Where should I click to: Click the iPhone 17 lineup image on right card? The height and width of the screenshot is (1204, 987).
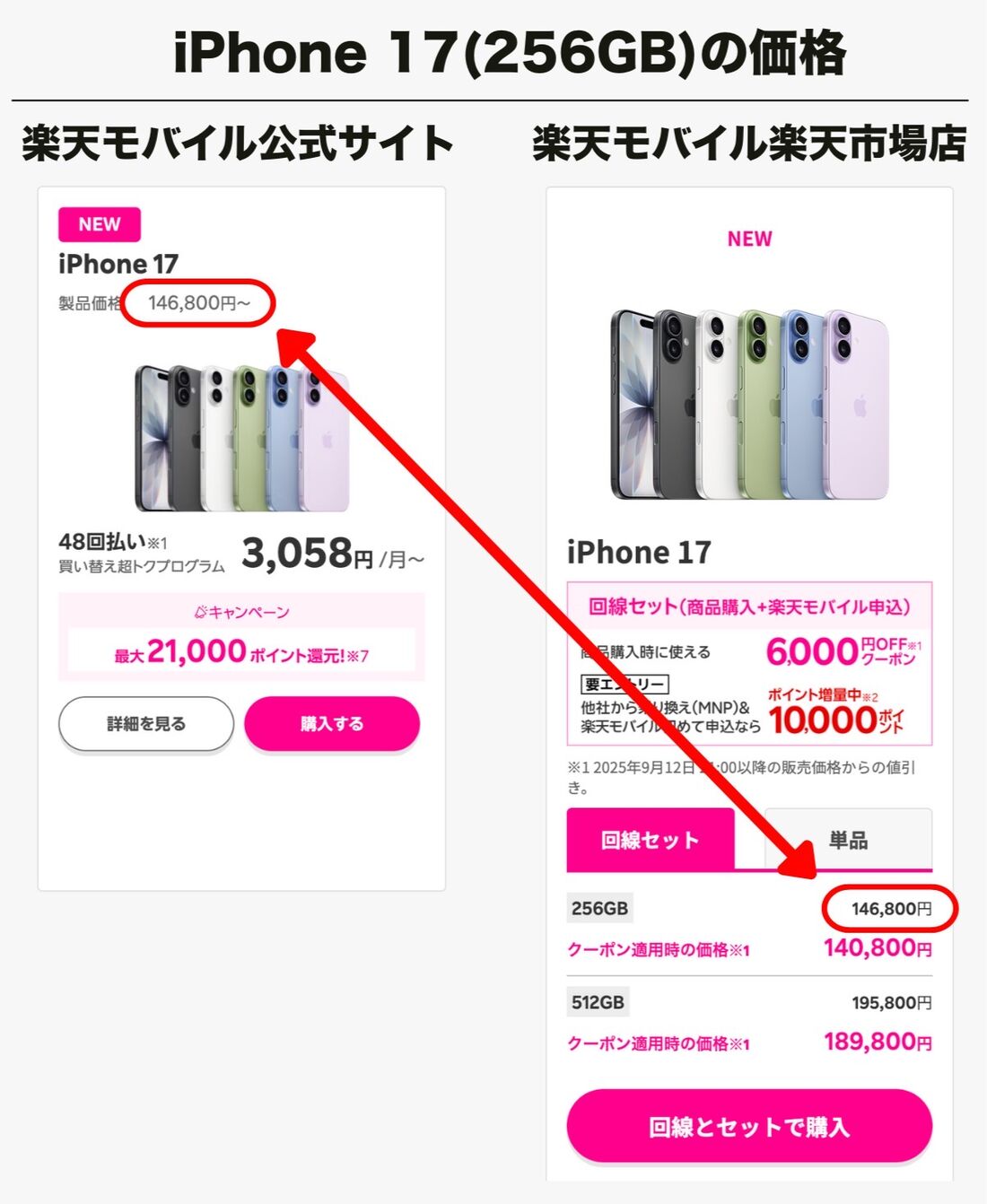point(749,404)
